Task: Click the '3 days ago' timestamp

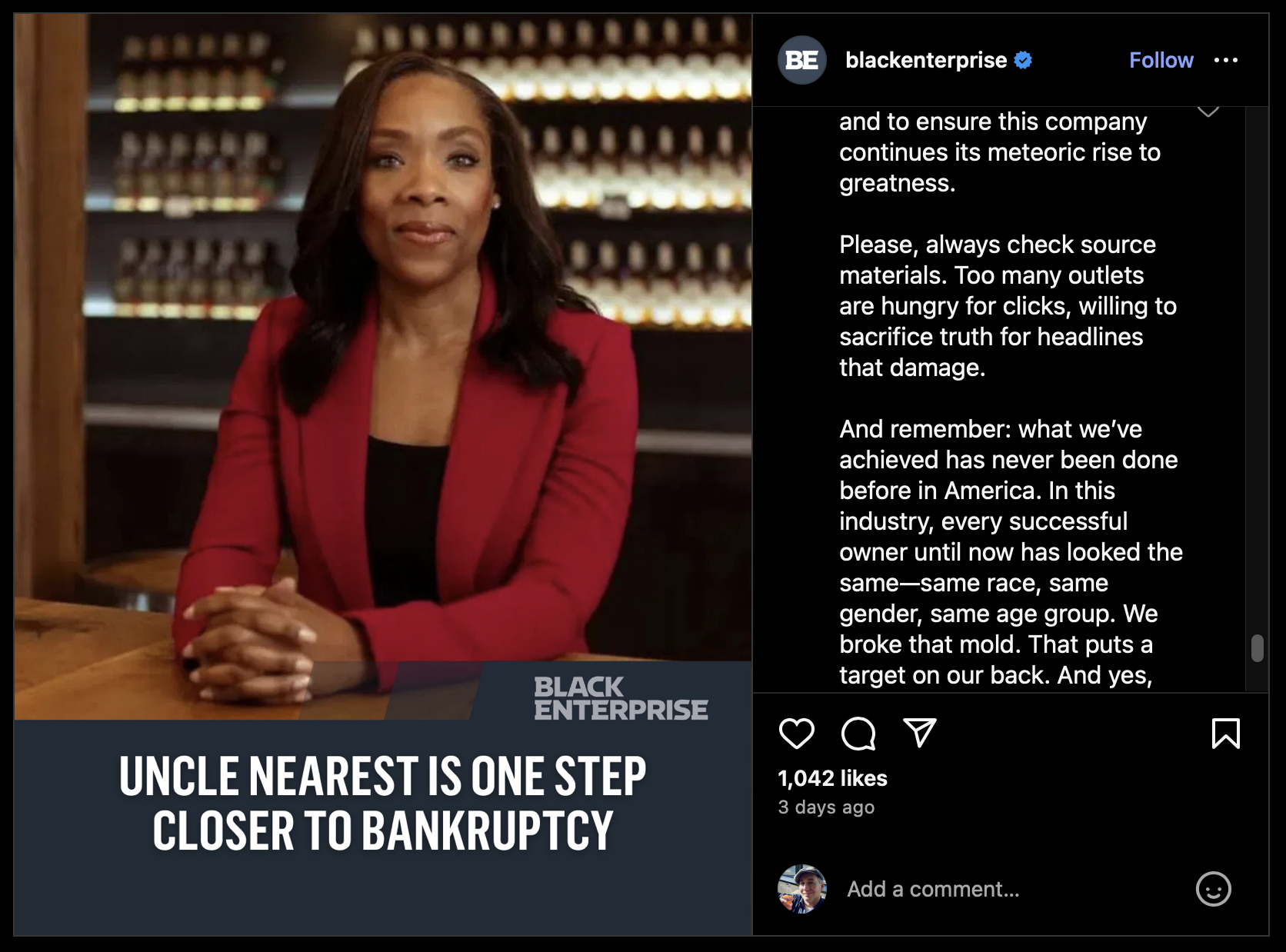Action: point(826,807)
